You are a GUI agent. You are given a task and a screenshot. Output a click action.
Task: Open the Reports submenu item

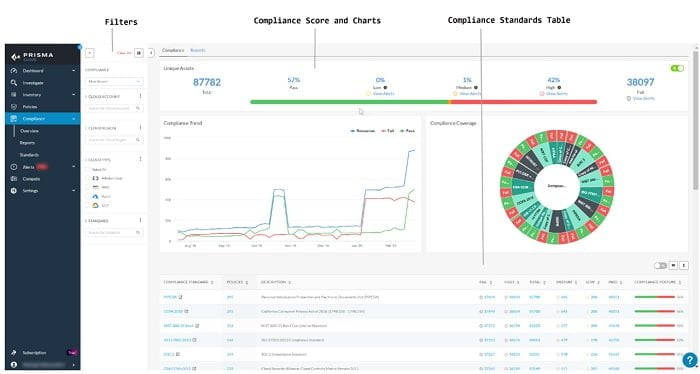click(27, 143)
